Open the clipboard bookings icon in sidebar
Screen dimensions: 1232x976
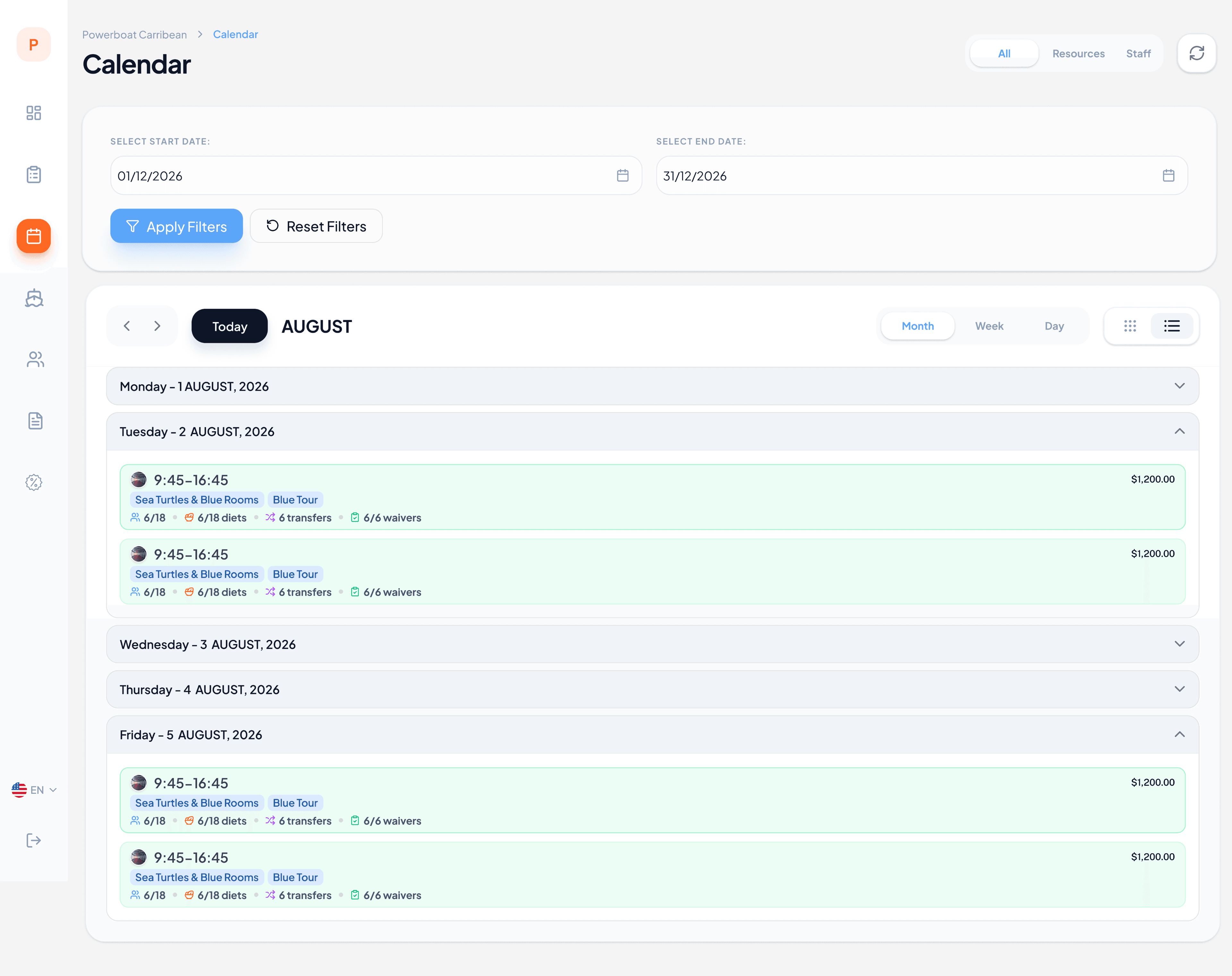(x=34, y=174)
